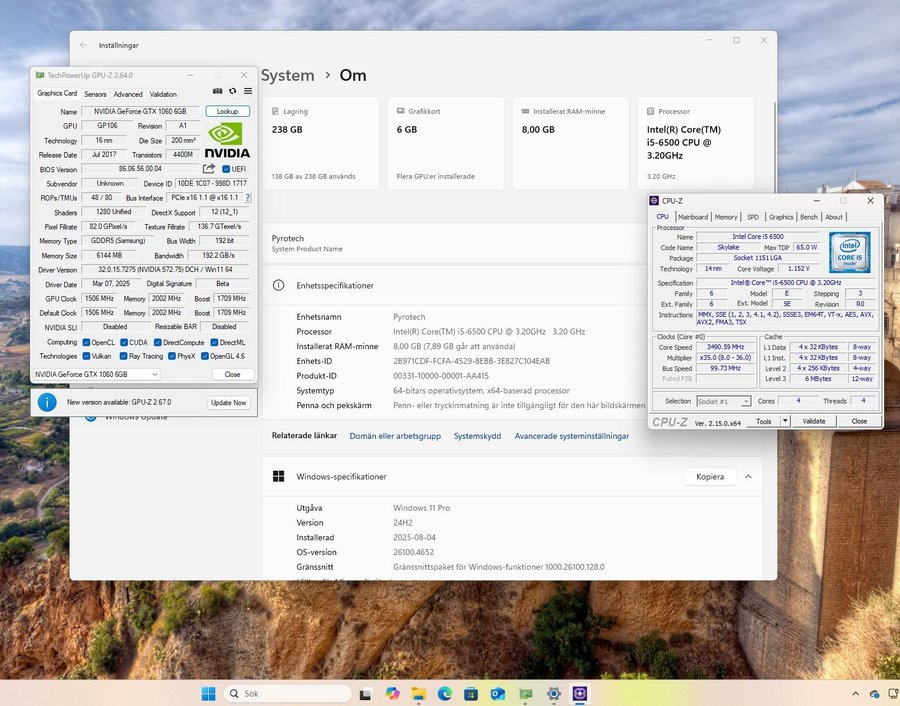Open the Graphics tab in CPU-Z
900x706 pixels.
[x=781, y=217]
